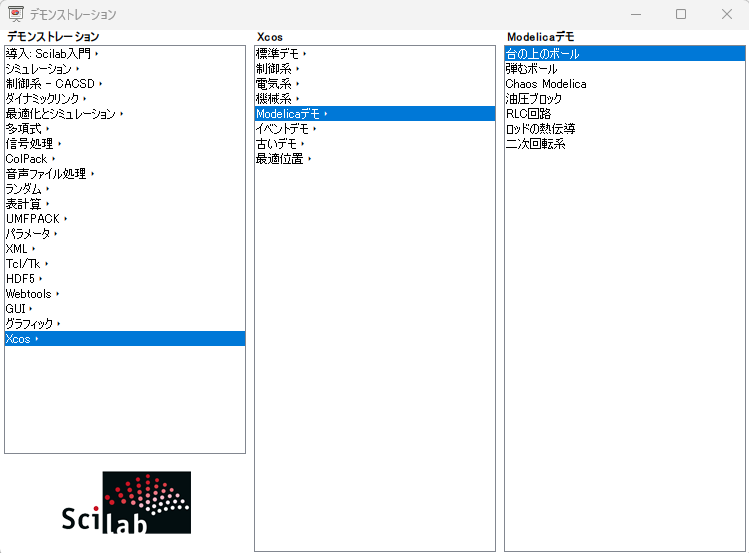Image resolution: width=749 pixels, height=553 pixels.
Task: Run the 弾むボール demo
Action: coord(625,69)
